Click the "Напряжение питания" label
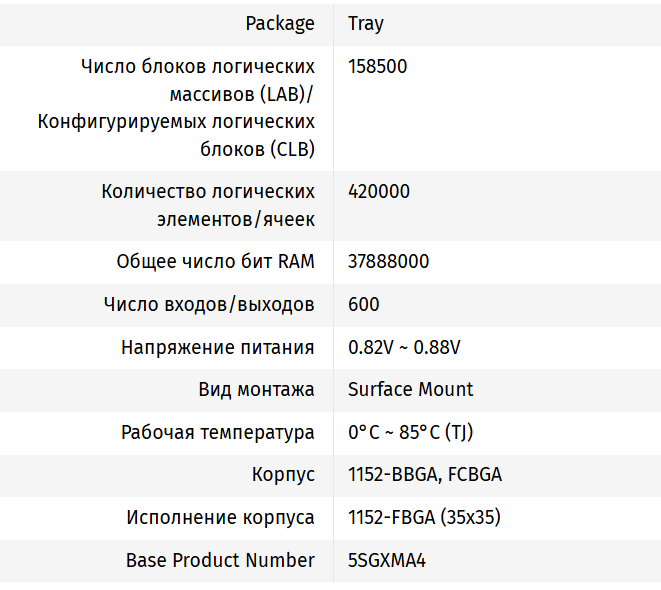Viewport: 661px width, 590px height. coord(218,347)
